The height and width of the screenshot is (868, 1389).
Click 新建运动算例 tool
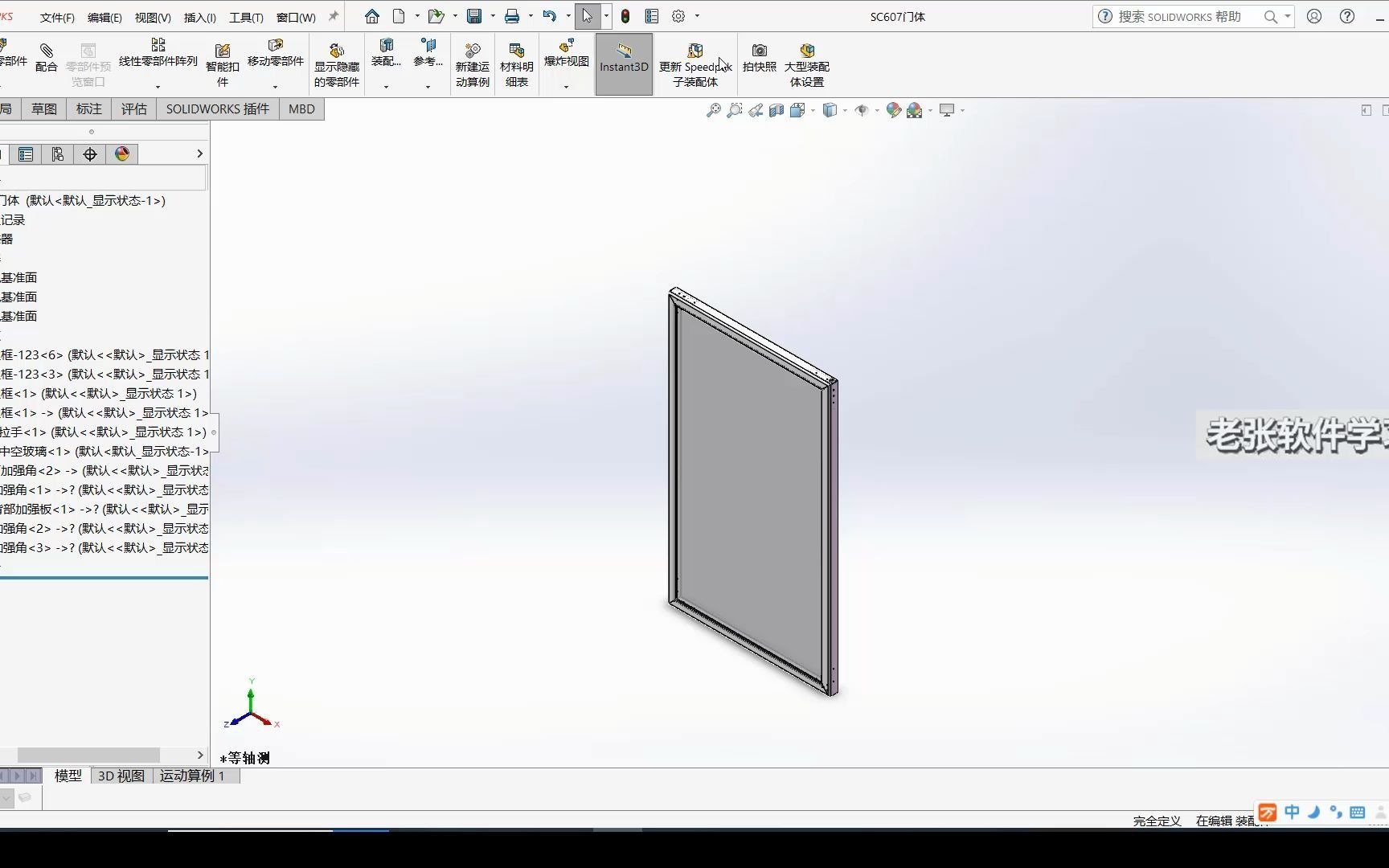tap(473, 64)
